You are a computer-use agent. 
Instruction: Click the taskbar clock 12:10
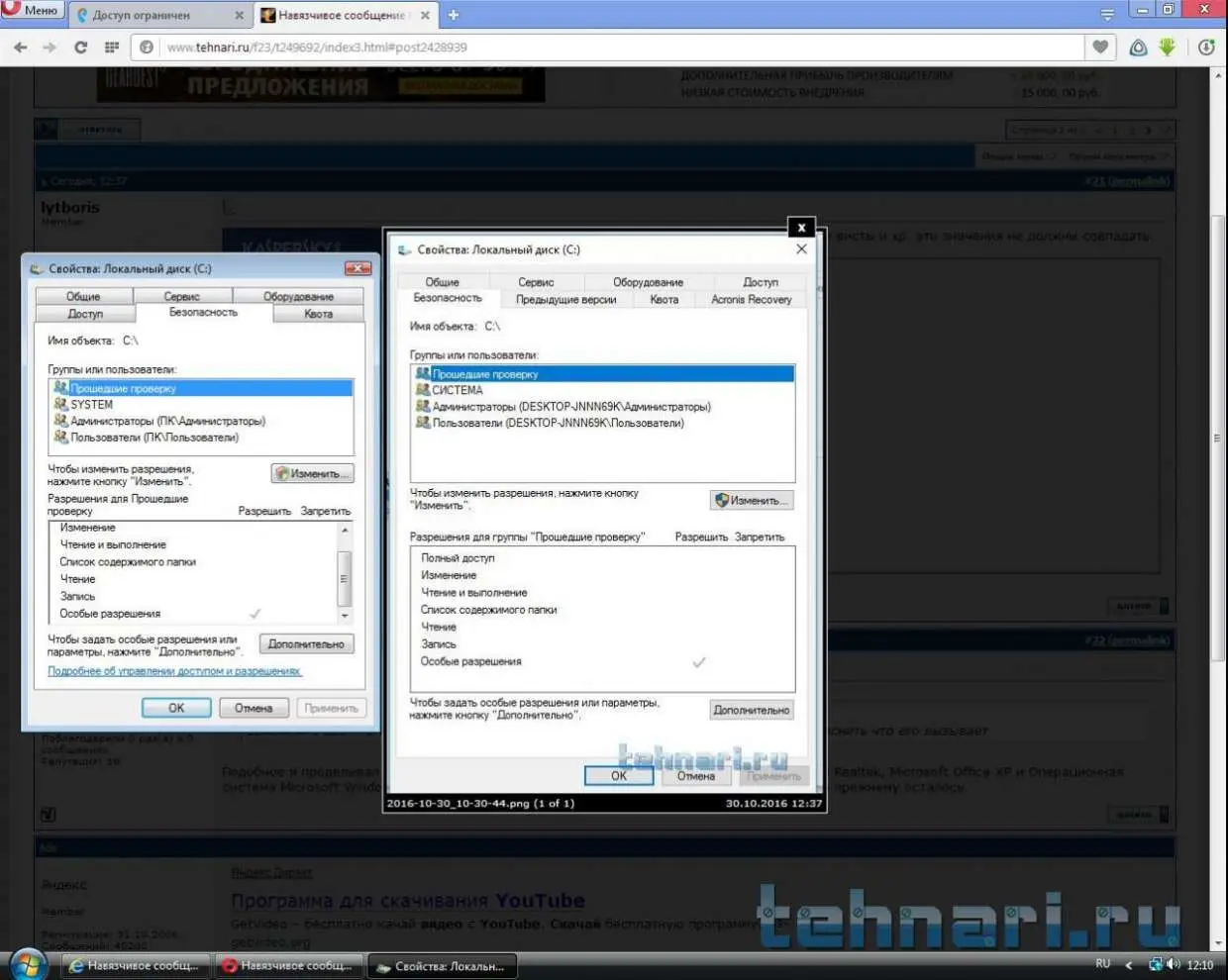[1199, 965]
